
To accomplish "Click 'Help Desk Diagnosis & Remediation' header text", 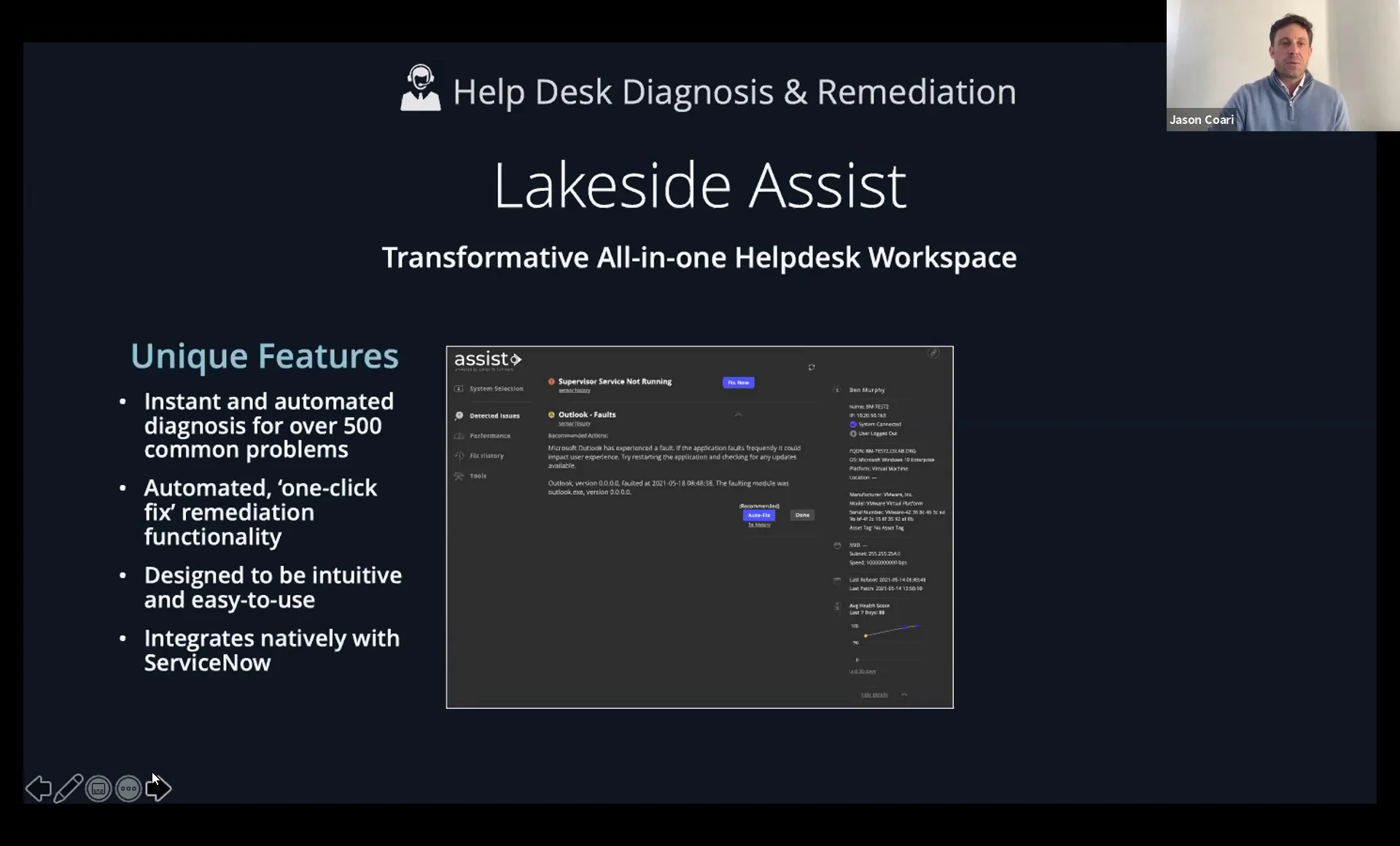I will pos(734,92).
